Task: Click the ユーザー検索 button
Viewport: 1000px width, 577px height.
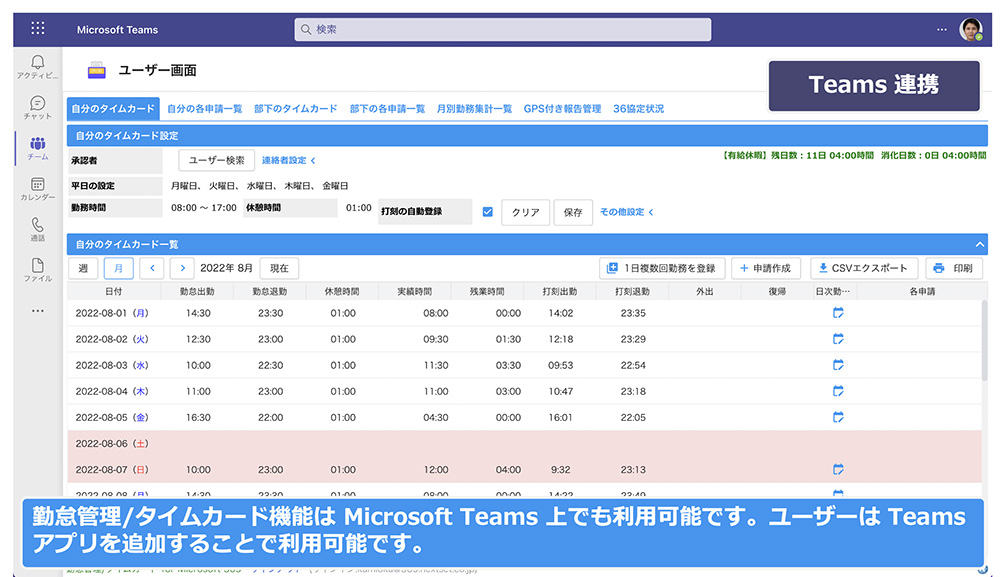Action: click(216, 160)
